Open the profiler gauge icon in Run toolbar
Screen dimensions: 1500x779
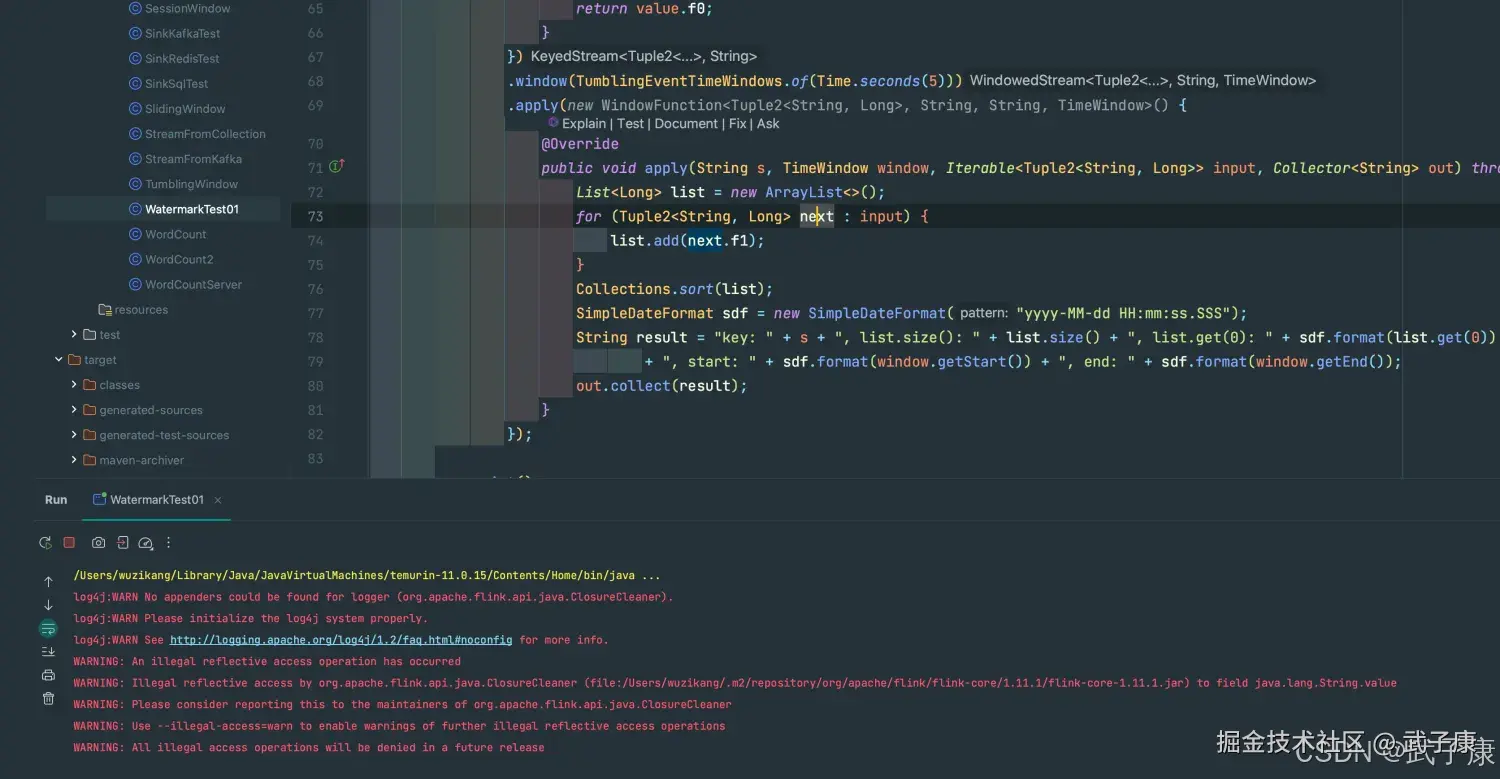145,543
